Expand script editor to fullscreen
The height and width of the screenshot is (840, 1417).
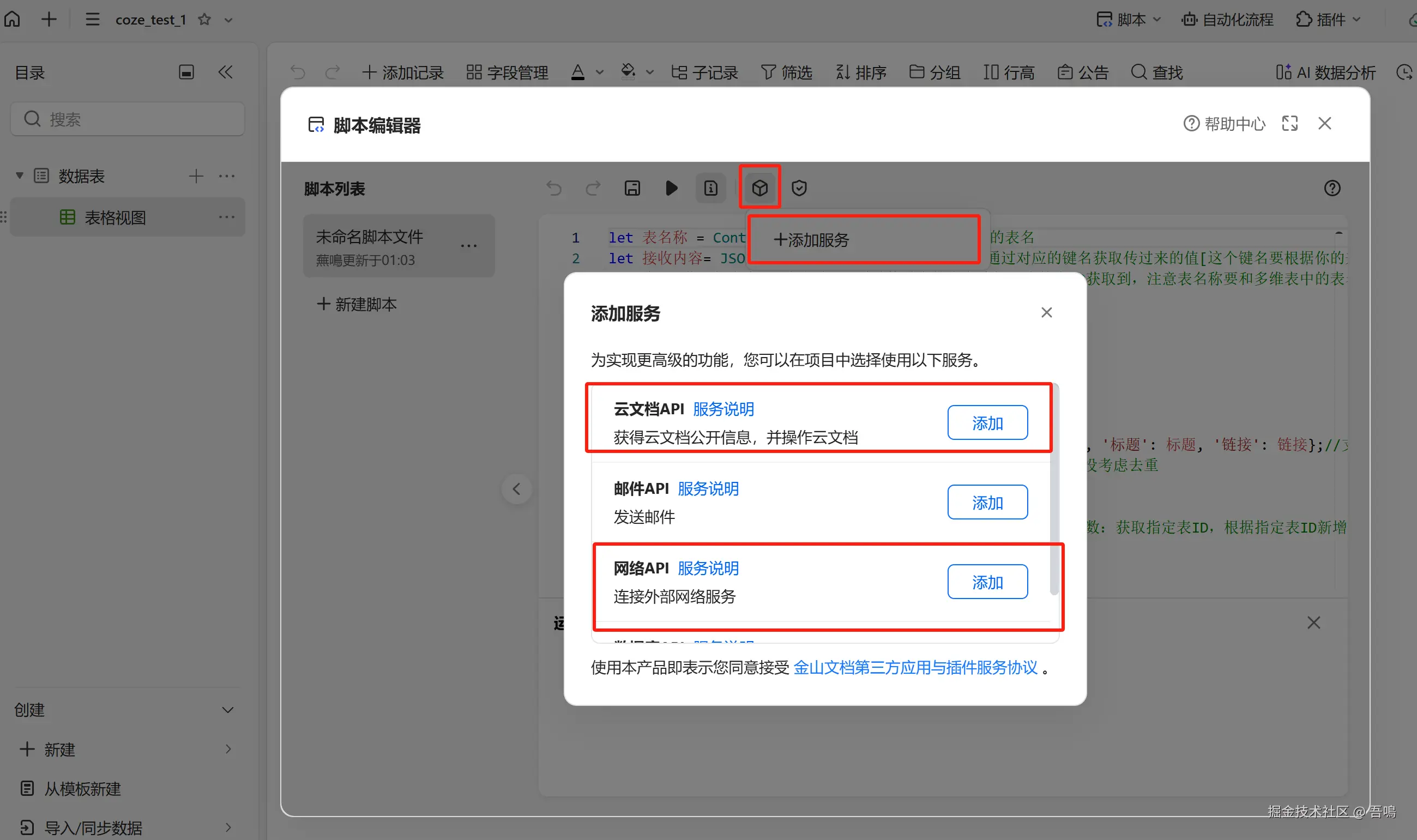coord(1289,123)
